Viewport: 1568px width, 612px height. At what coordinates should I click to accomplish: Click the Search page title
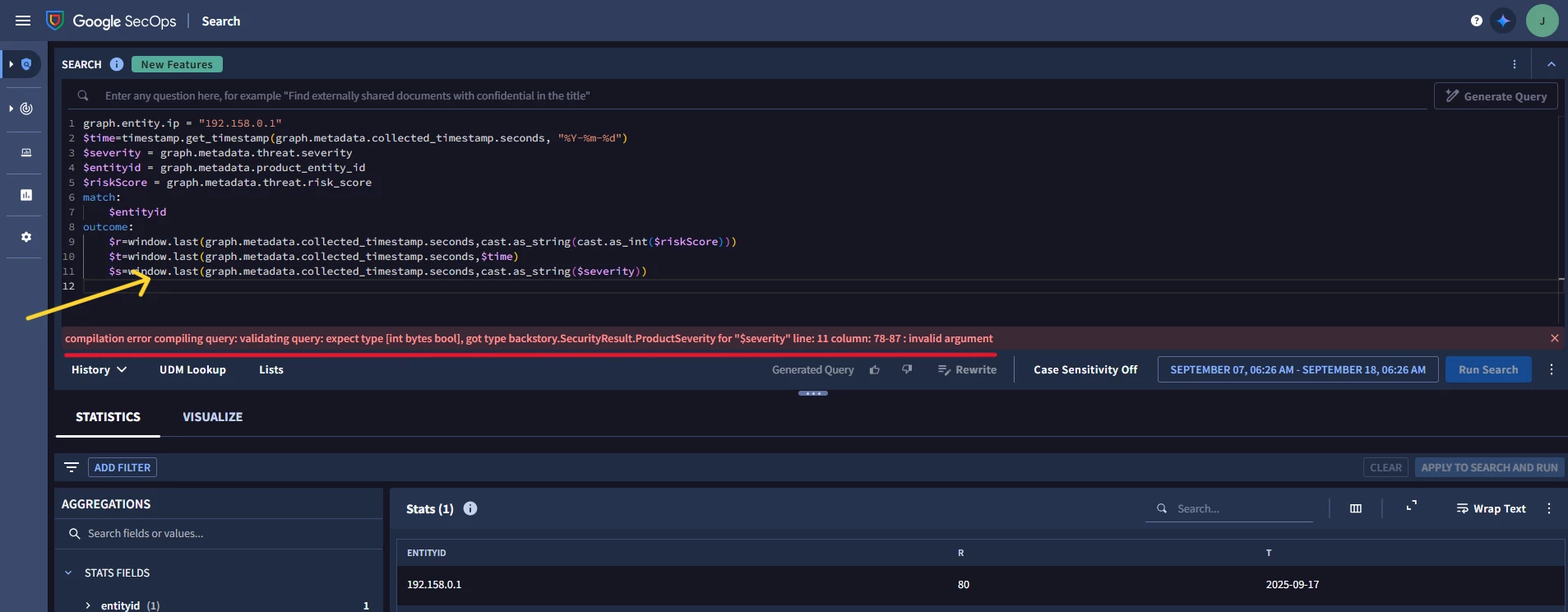point(221,21)
